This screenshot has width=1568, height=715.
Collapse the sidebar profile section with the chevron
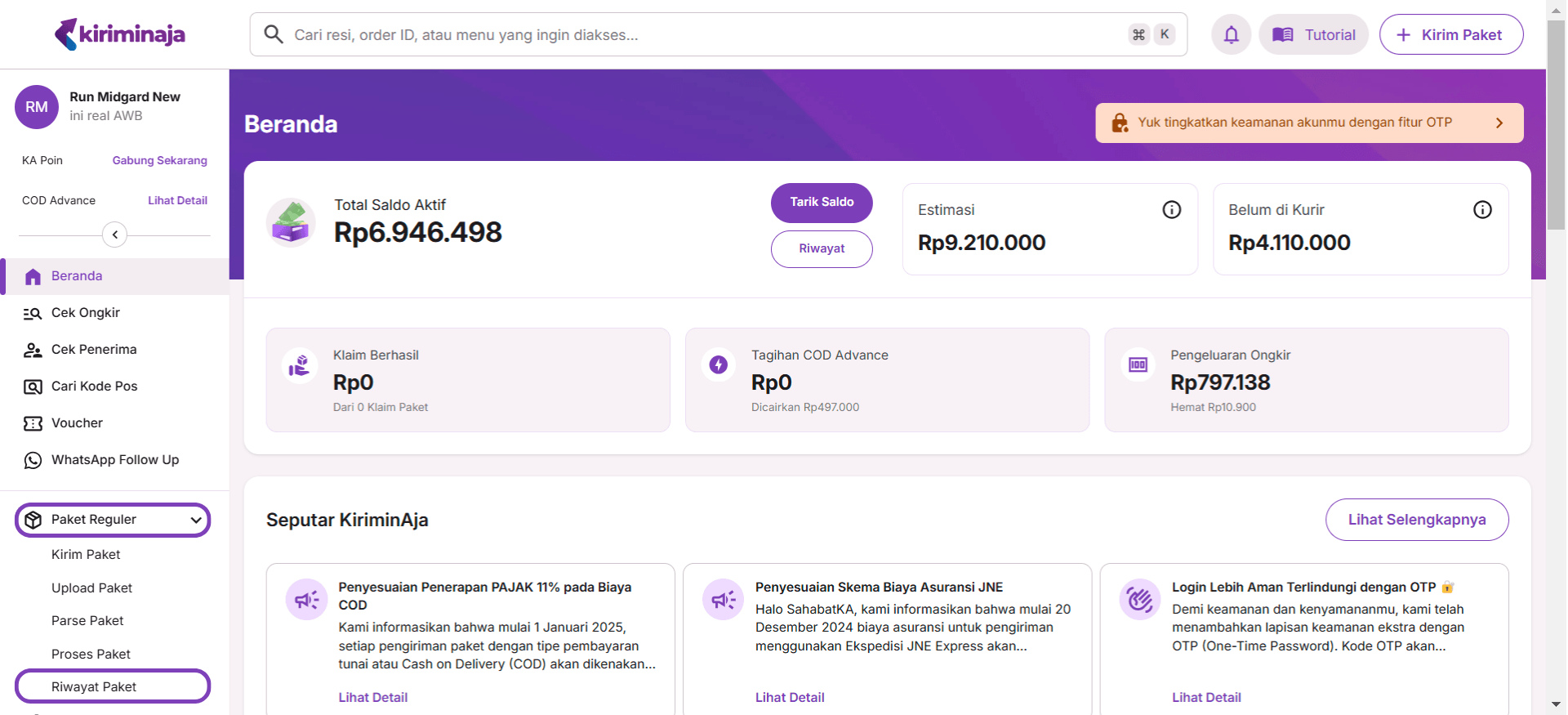[x=114, y=235]
